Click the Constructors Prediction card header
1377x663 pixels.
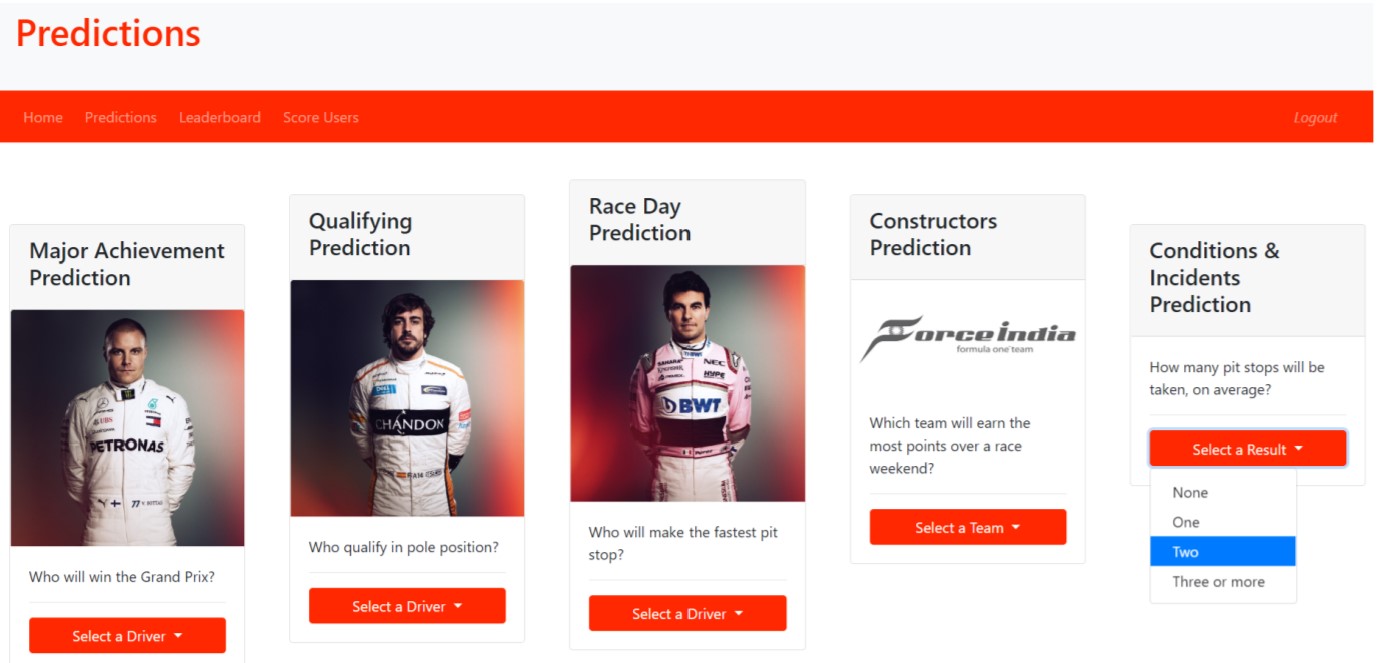coord(967,237)
